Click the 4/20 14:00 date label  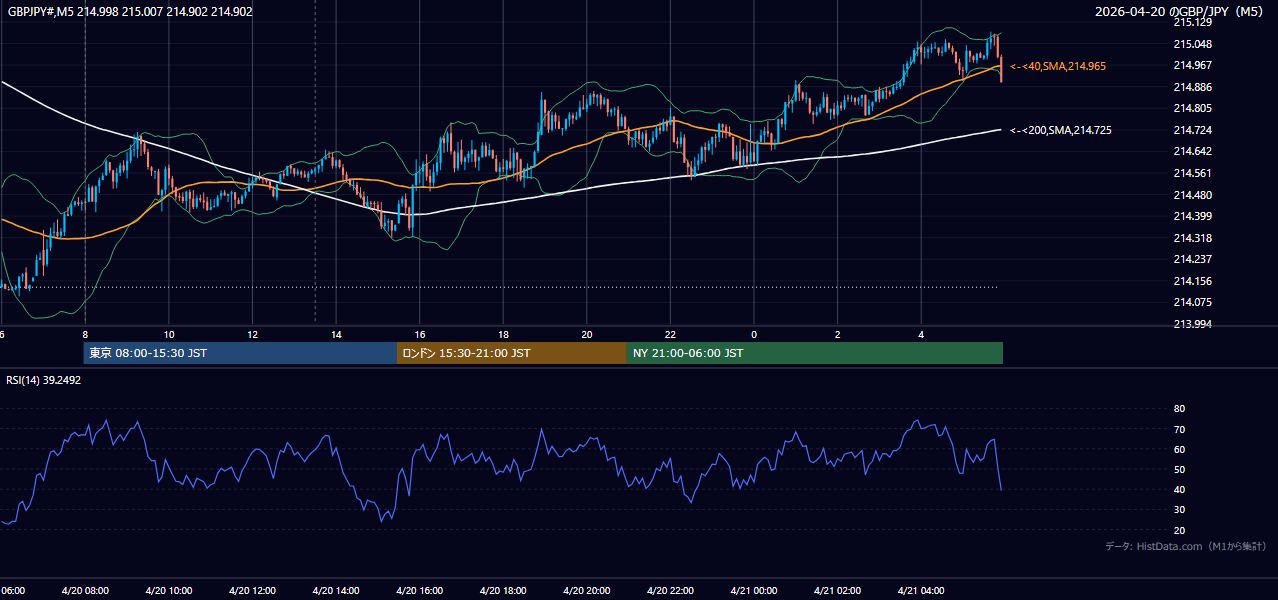(x=336, y=591)
